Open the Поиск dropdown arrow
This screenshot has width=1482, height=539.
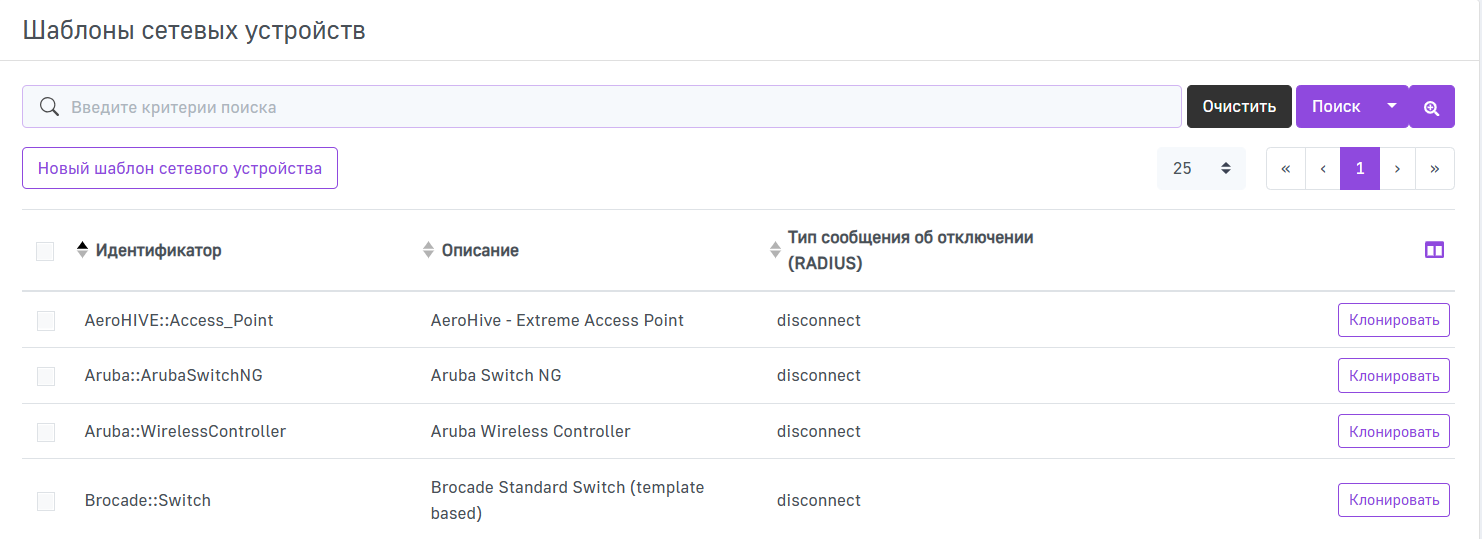pos(1391,106)
